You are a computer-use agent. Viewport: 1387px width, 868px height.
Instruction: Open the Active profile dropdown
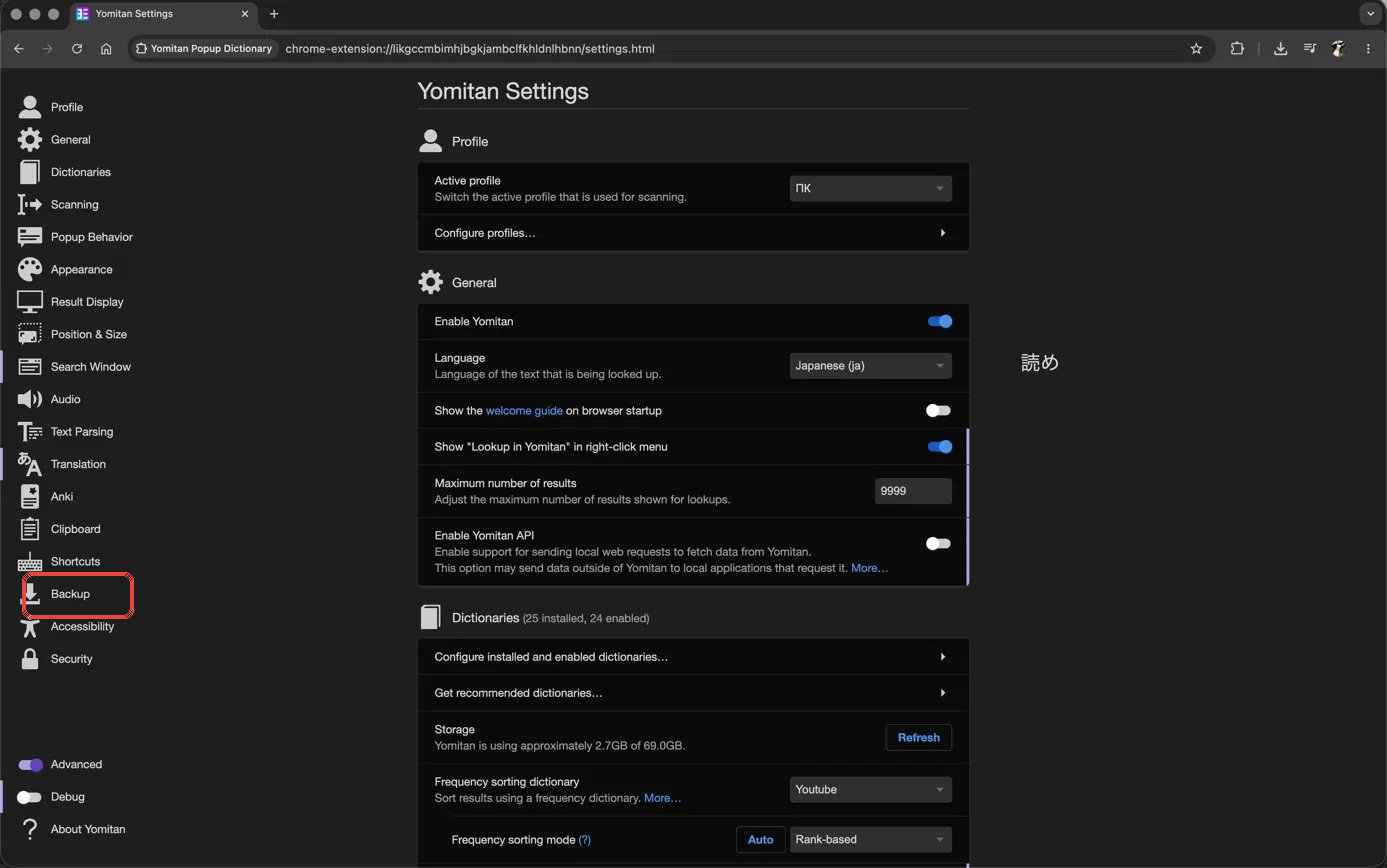[870, 188]
